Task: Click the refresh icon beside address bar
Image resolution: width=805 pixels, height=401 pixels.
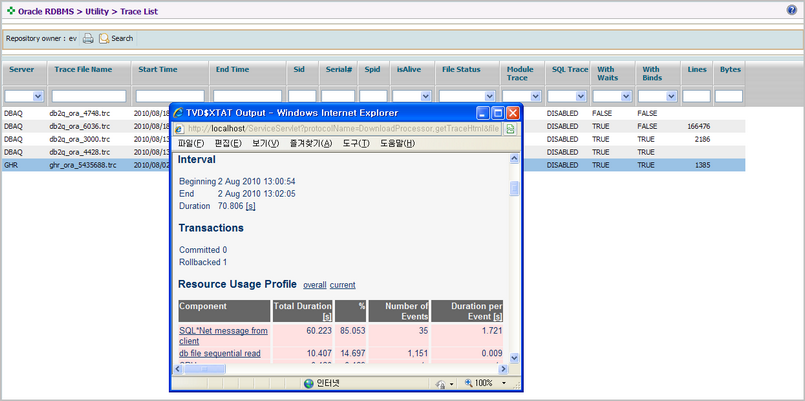Action: pyautogui.click(x=510, y=129)
